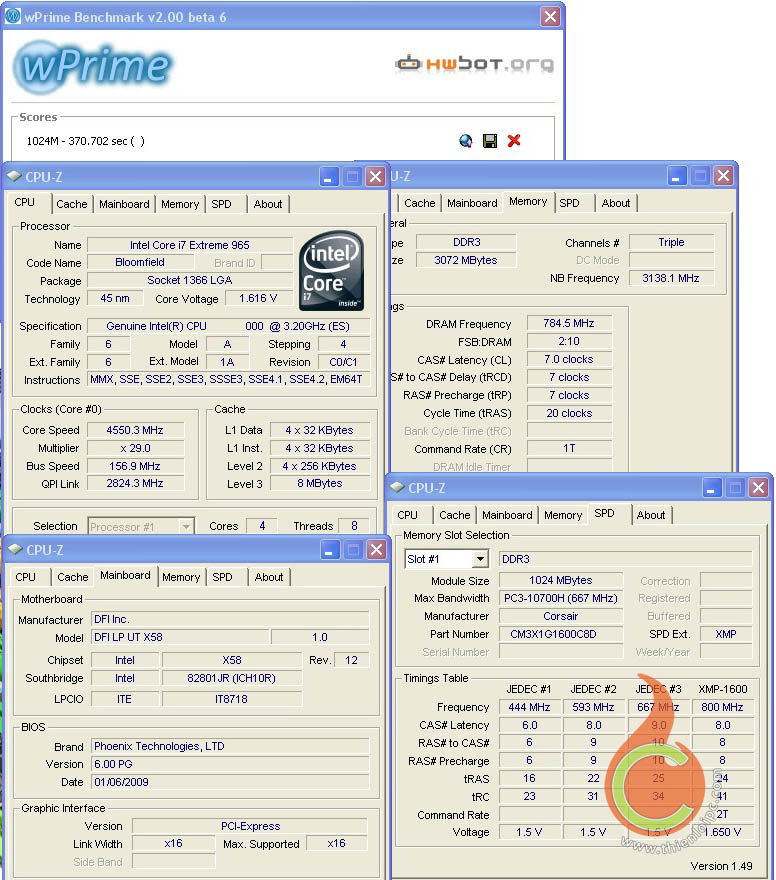Open SPD tab in the Memory window
The image size is (776, 880).
coord(569,203)
